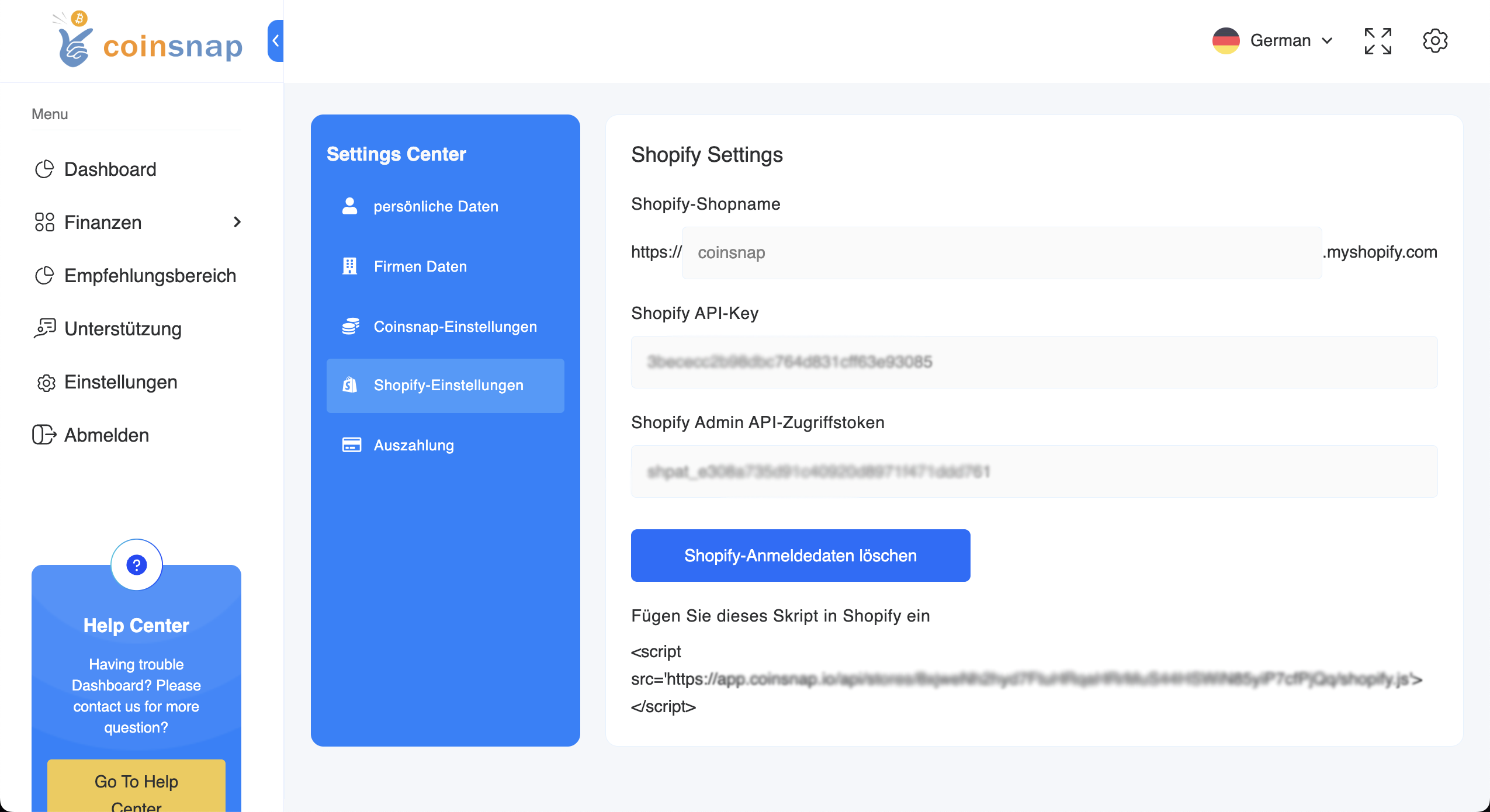
Task: Expand the Finanzen submenu chevron
Action: pyautogui.click(x=237, y=222)
